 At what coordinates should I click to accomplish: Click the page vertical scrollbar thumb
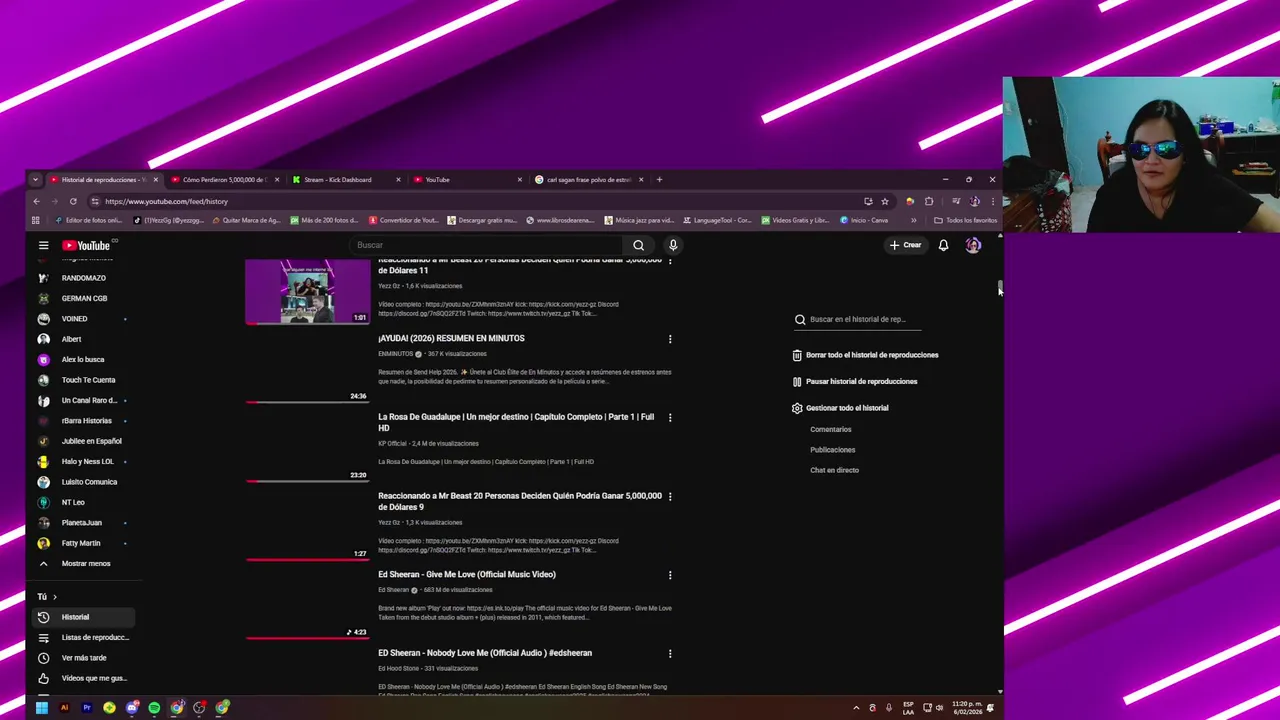[1000, 287]
